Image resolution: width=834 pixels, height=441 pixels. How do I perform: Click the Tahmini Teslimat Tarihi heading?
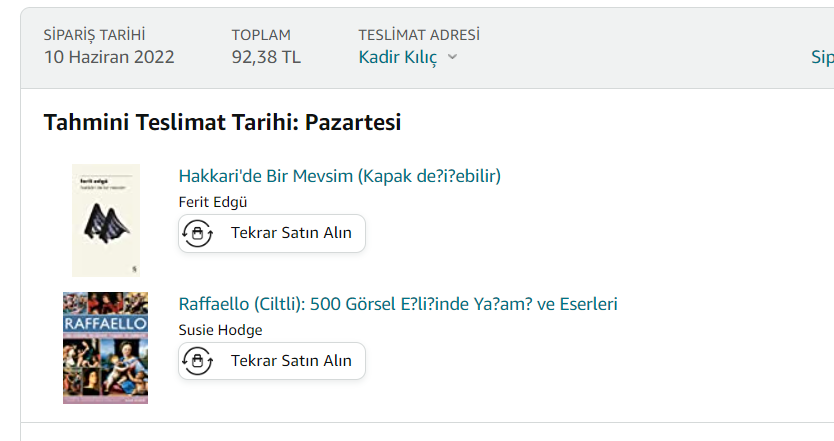coord(222,123)
